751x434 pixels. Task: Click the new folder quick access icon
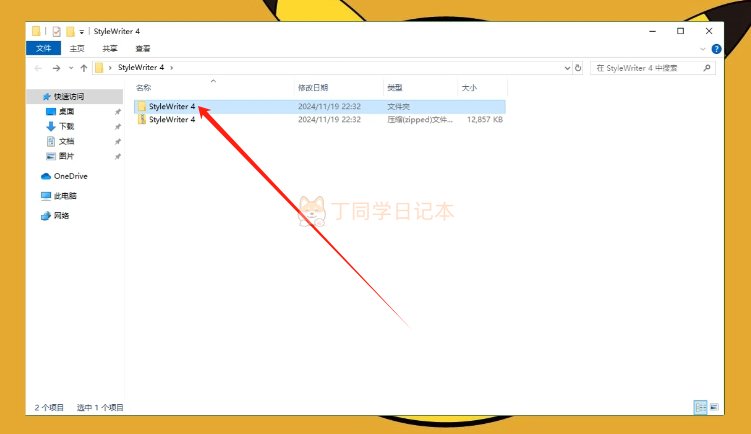click(x=70, y=32)
